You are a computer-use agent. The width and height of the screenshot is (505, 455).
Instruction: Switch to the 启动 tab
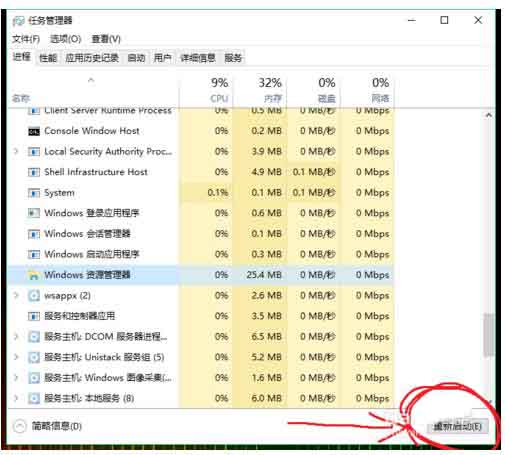[136, 58]
